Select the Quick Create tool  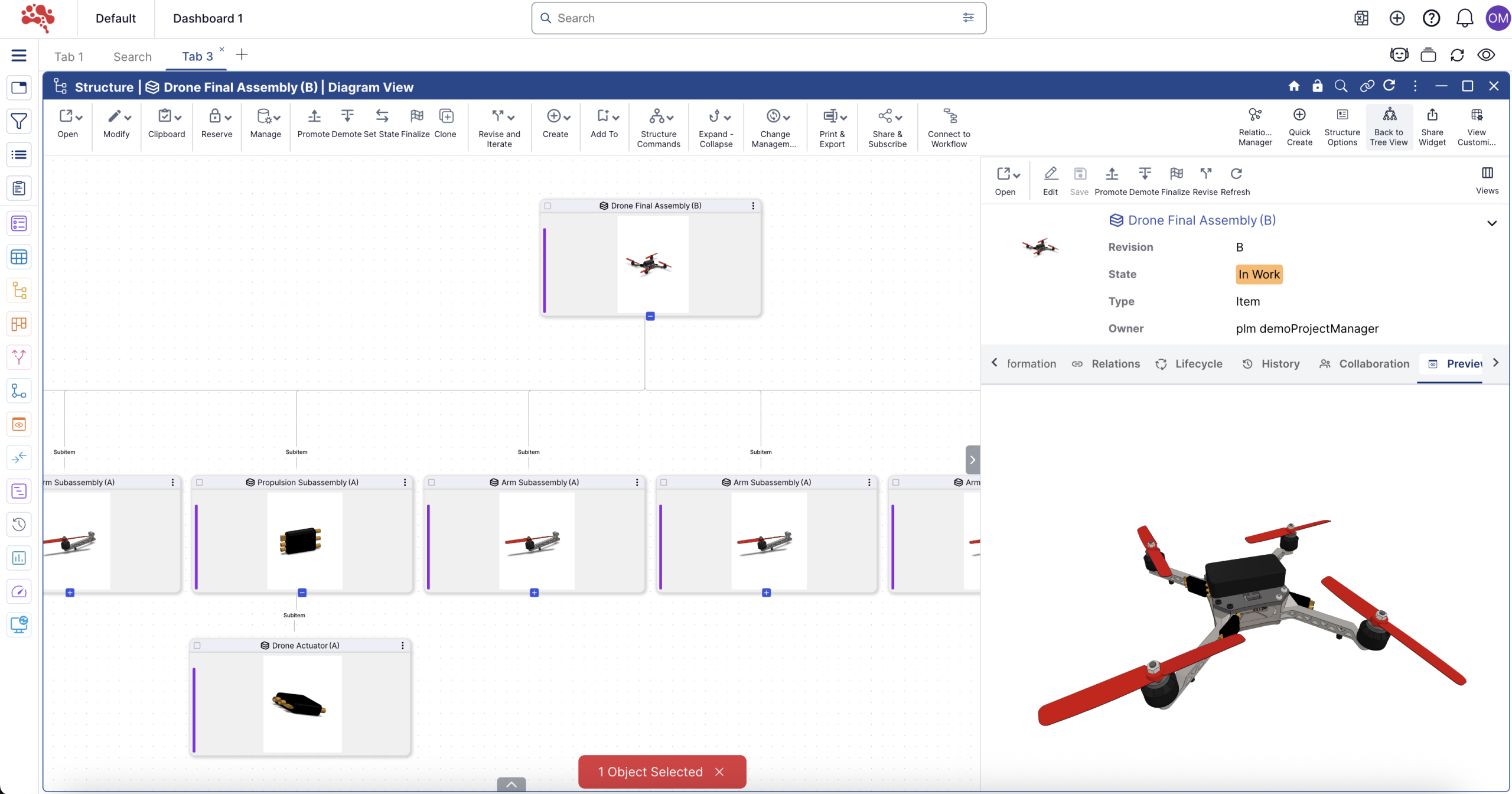point(1299,126)
